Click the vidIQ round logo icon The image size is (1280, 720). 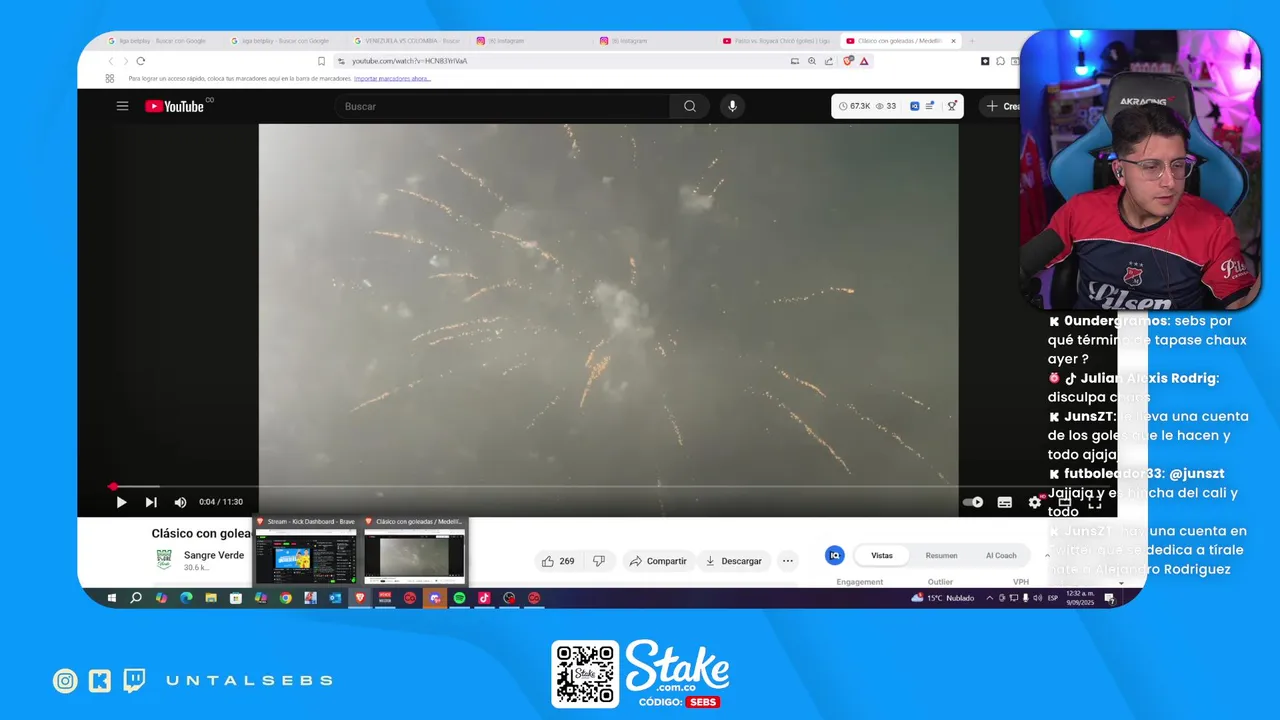point(834,555)
